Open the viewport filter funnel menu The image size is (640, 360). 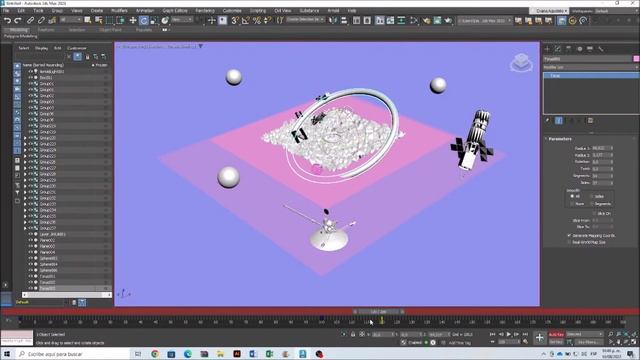200,47
